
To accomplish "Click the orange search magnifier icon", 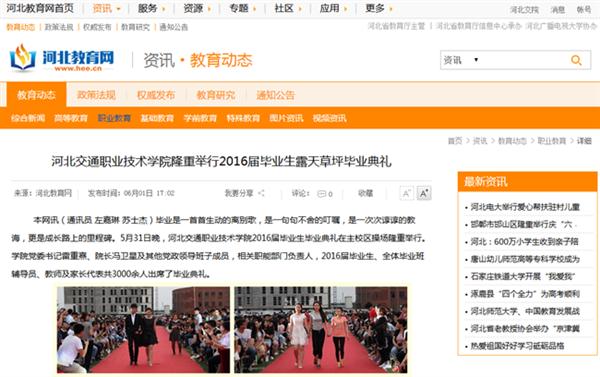I will point(576,60).
